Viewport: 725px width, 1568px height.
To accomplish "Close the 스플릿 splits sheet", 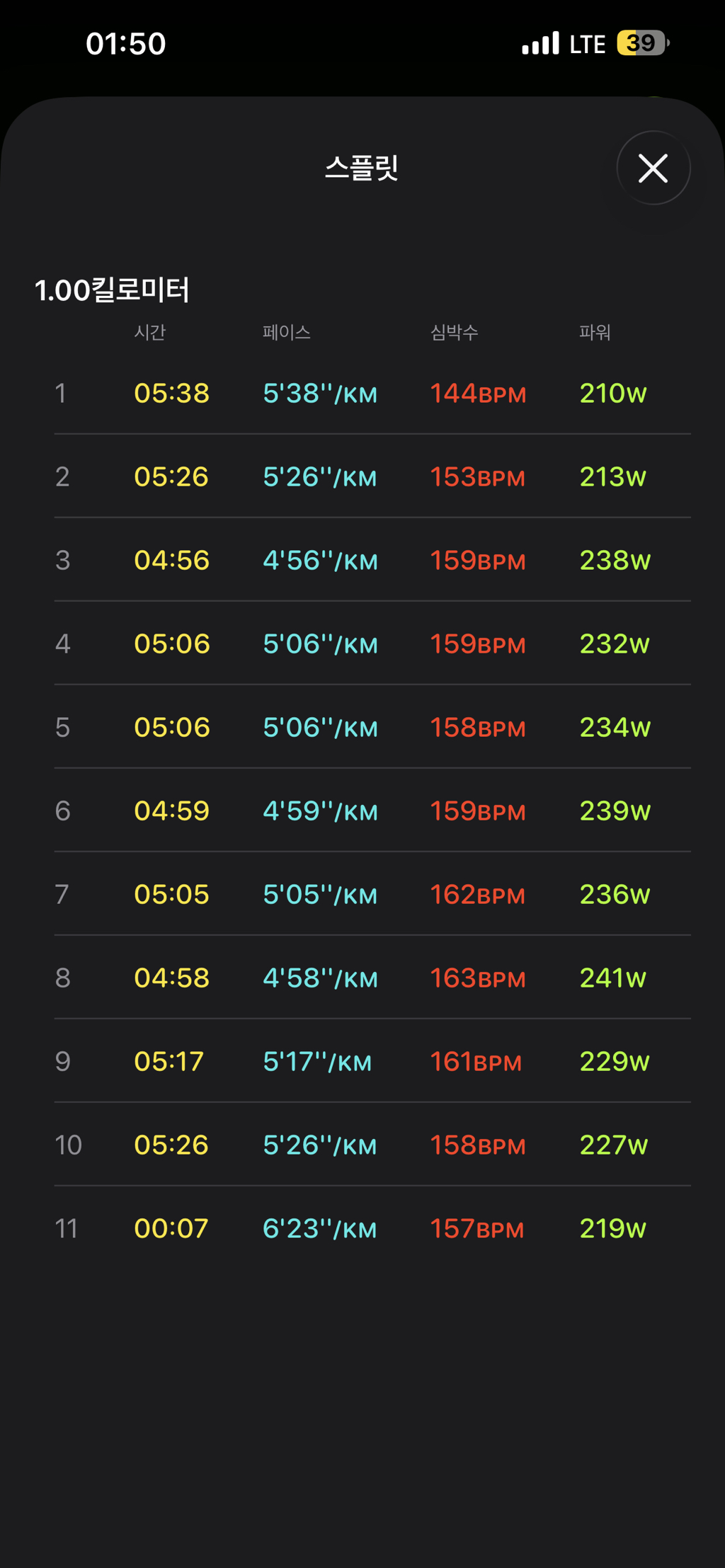I will coord(653,168).
